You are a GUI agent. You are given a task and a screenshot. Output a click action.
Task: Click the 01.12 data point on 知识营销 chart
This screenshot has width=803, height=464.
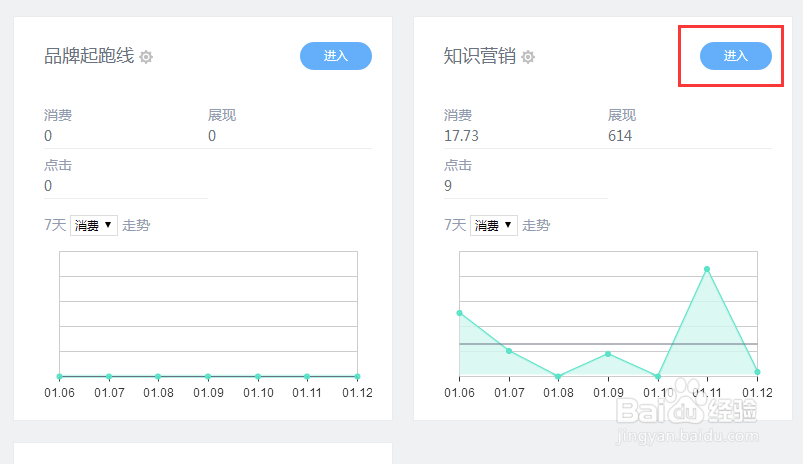[757, 372]
